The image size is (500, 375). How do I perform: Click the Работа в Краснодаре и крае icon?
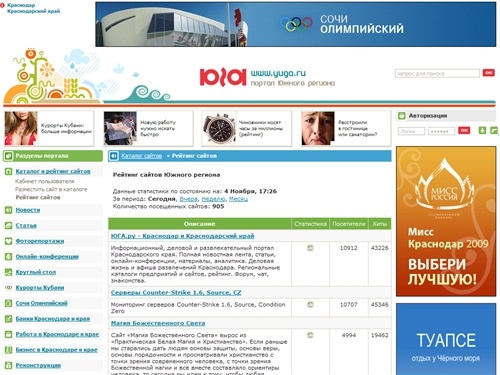coord(8,334)
